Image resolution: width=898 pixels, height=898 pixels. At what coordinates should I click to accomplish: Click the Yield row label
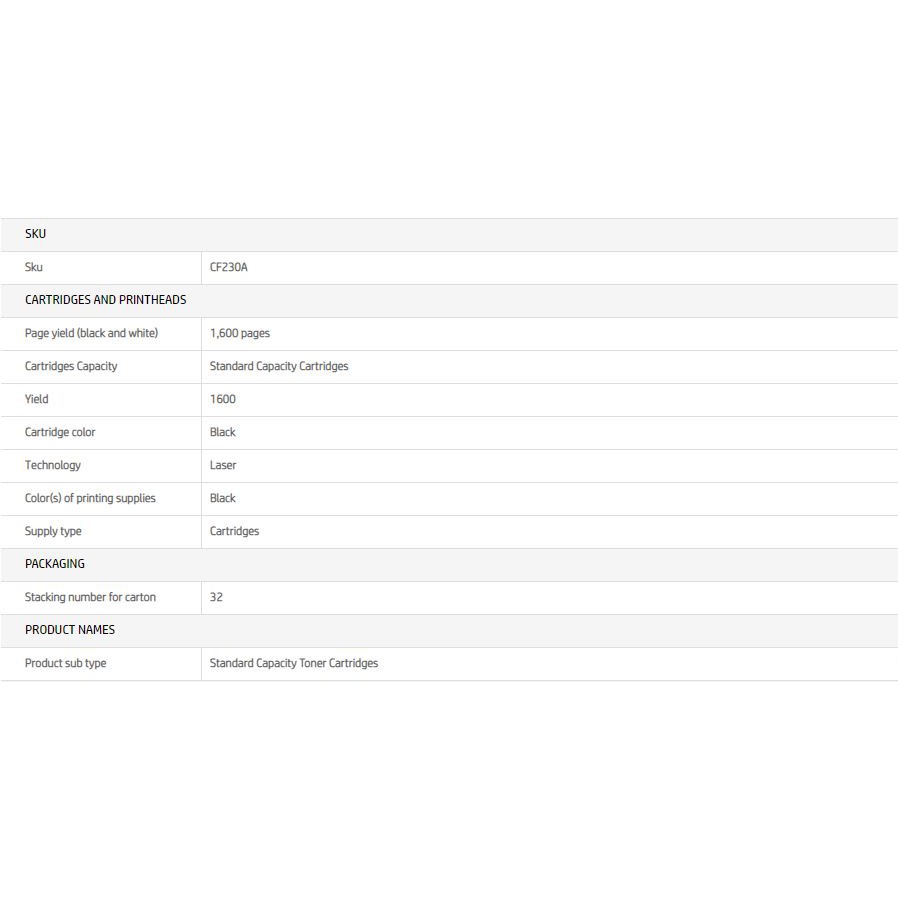(x=37, y=399)
